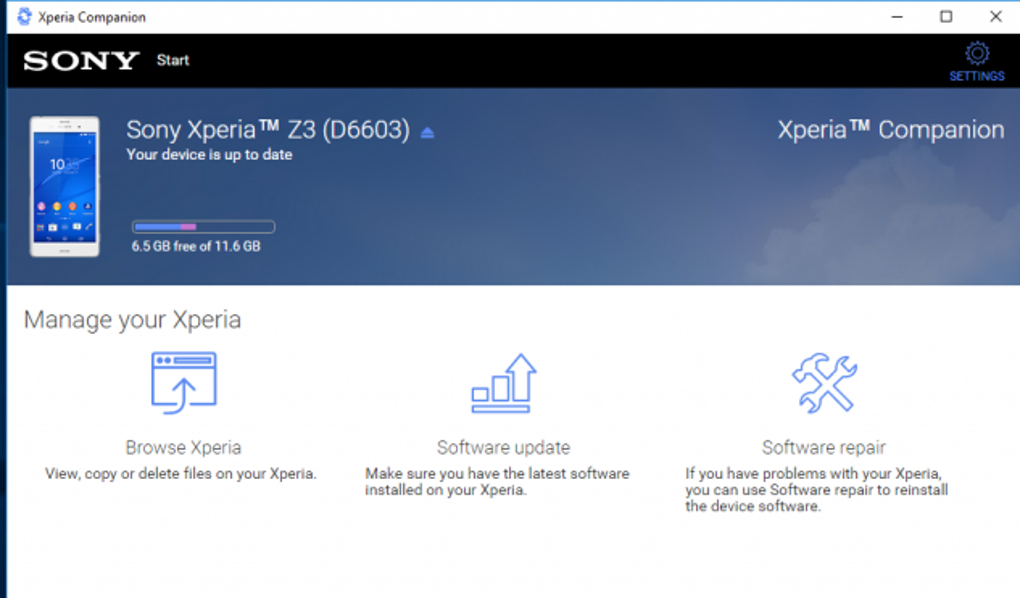The image size is (1020, 598).
Task: Click the '6.5 GB free of 11.6 GB' text
Action: pyautogui.click(x=196, y=246)
